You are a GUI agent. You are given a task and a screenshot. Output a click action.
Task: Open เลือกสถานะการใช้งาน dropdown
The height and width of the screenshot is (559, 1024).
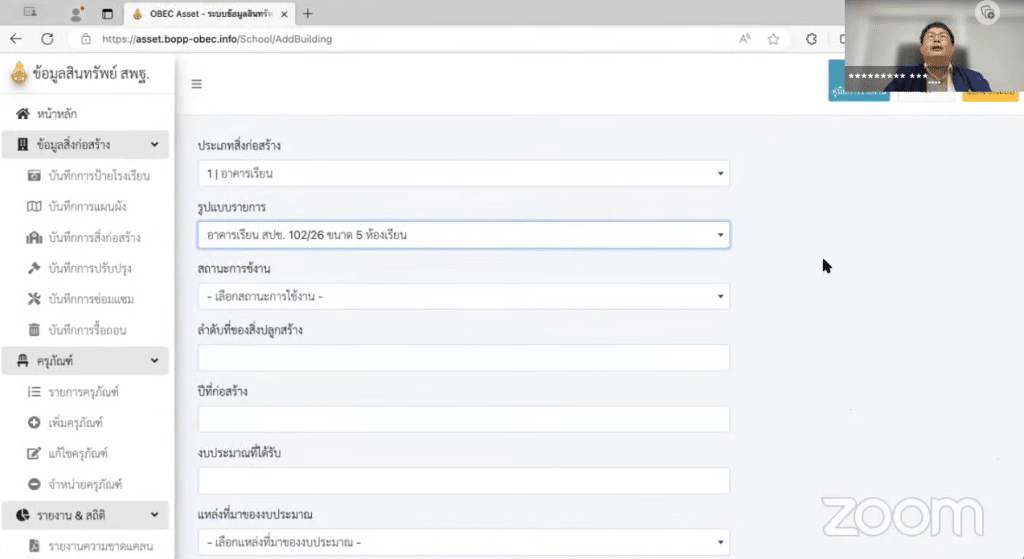tap(464, 296)
